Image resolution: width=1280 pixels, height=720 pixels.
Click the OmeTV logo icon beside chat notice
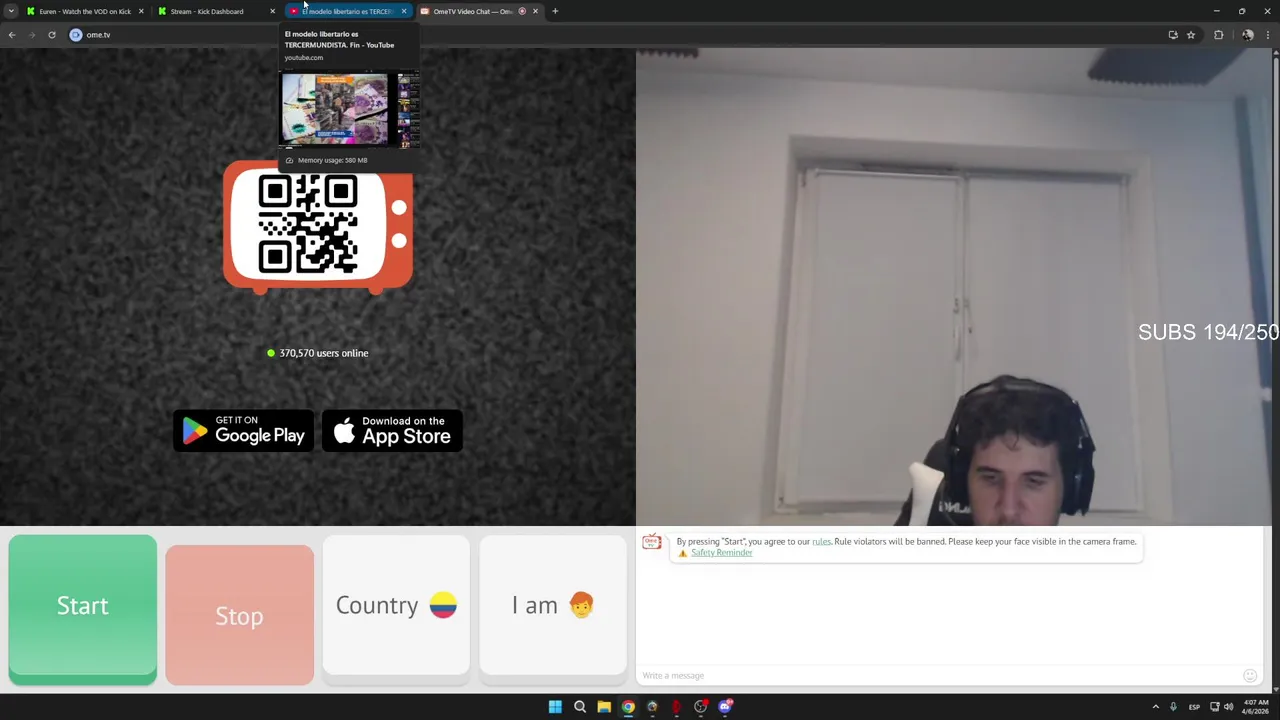(x=652, y=543)
